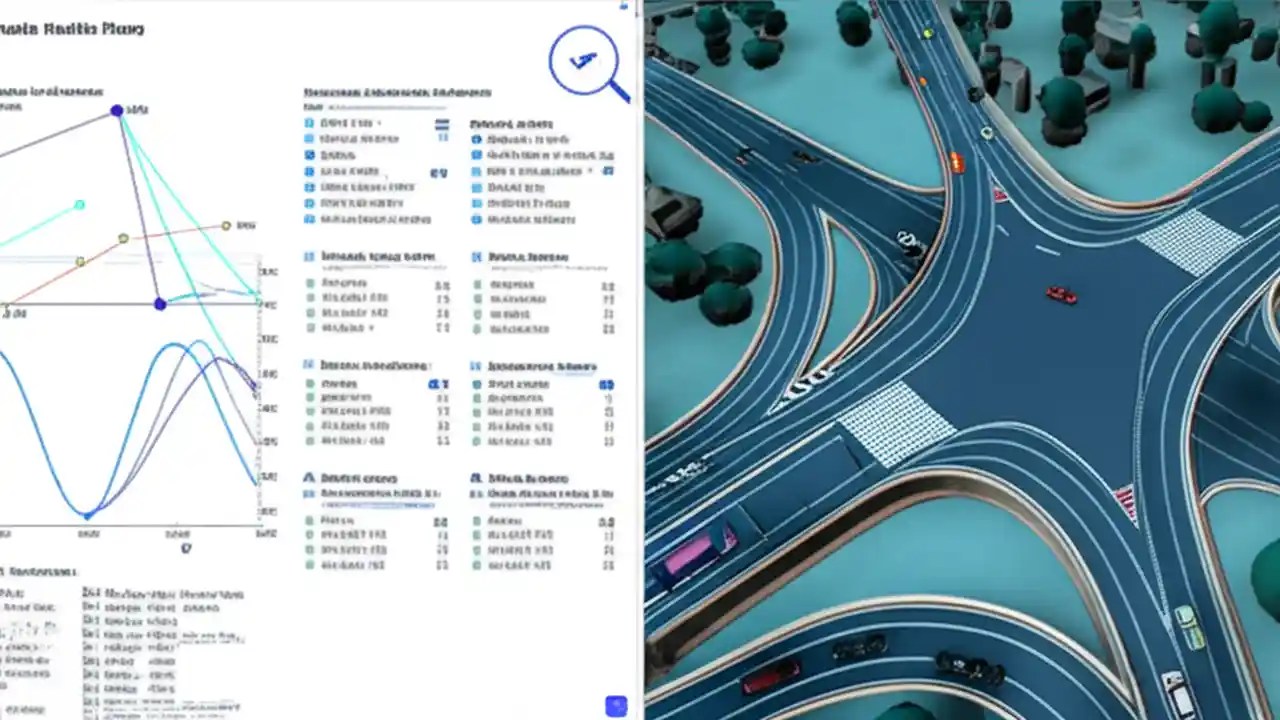The image size is (1280, 720).
Task: Expand the dropdown arrow on the topmost list item
Action: point(379,122)
